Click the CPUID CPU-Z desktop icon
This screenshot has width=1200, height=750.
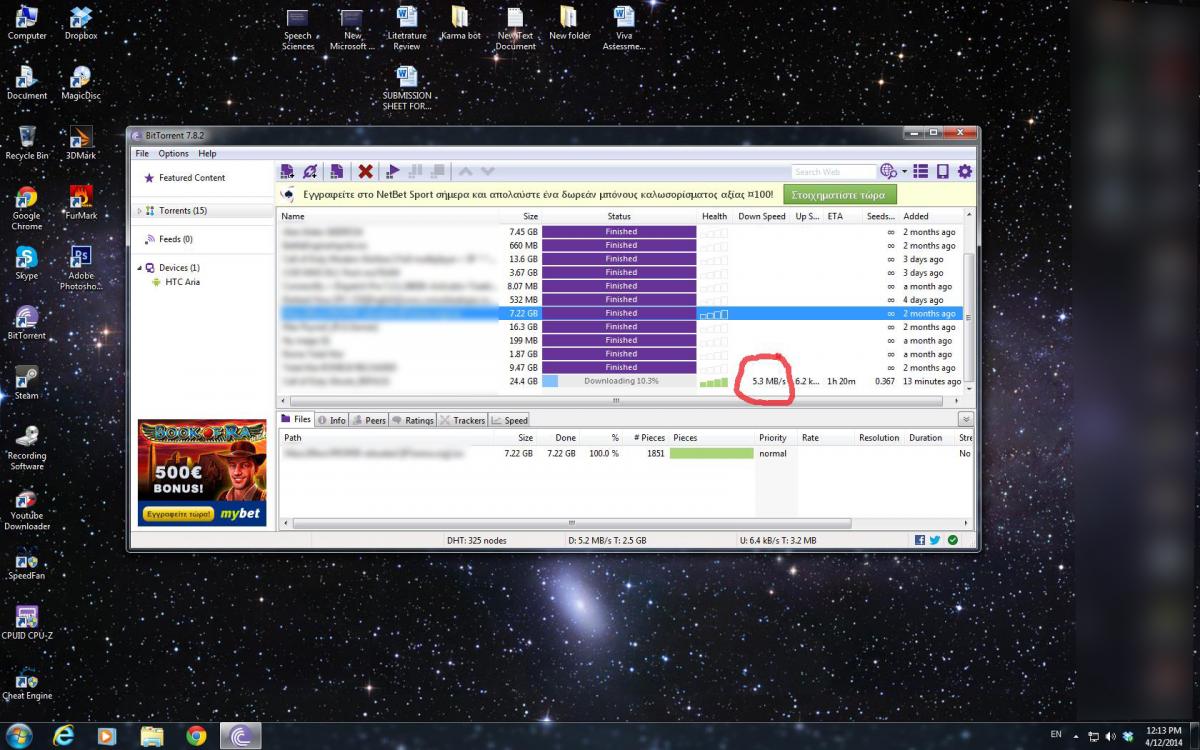click(27, 623)
